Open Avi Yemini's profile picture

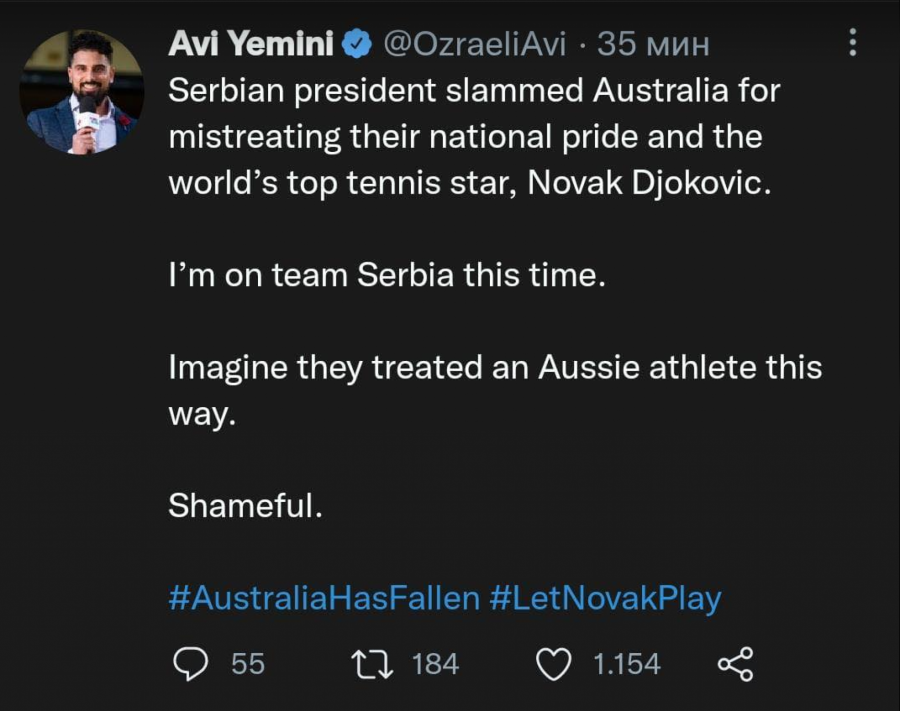[82, 92]
